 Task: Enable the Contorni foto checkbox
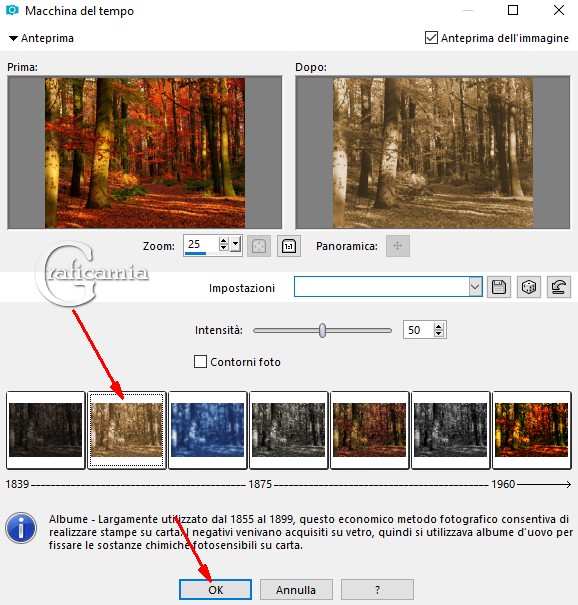pyautogui.click(x=200, y=362)
